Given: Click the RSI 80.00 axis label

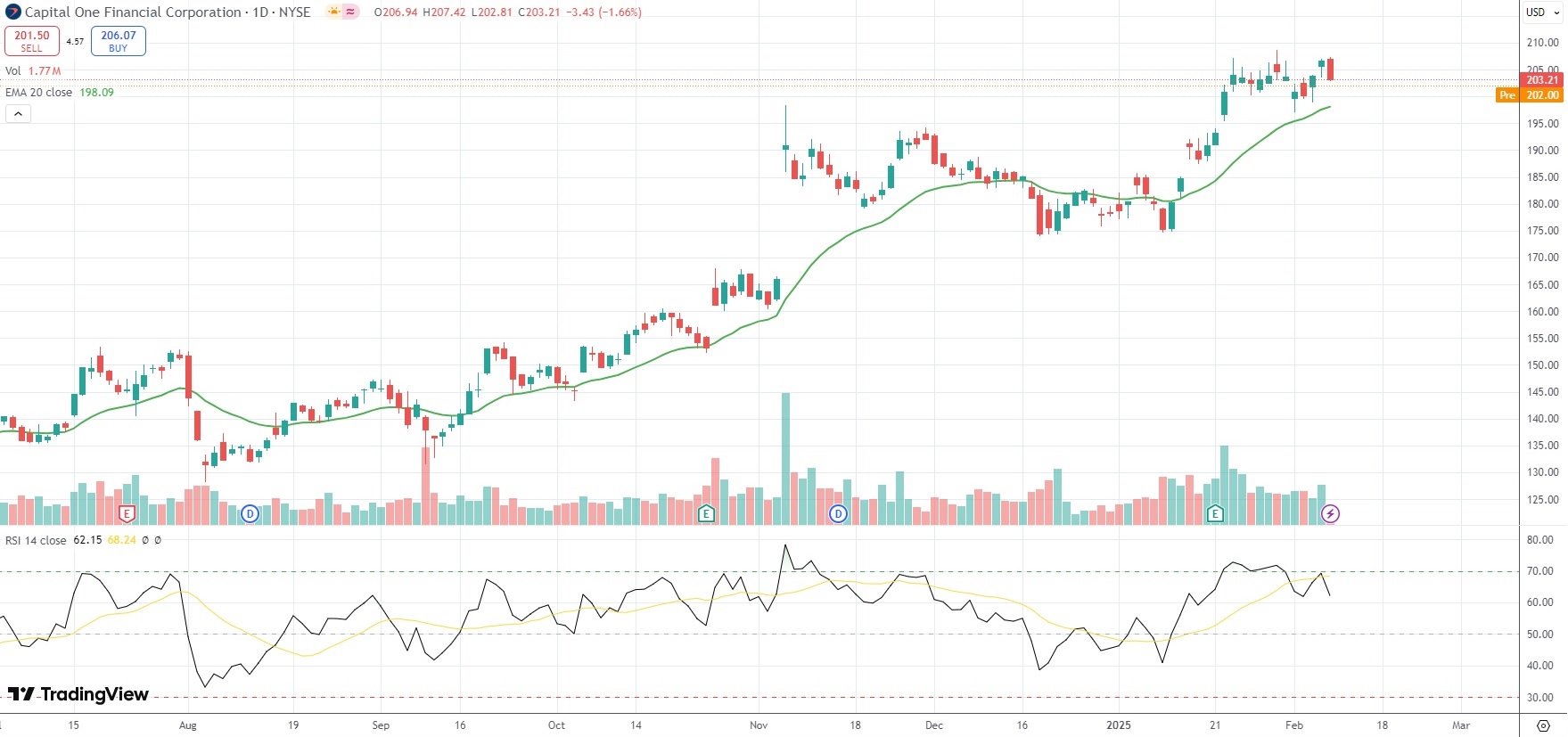Looking at the screenshot, I should (x=1539, y=539).
